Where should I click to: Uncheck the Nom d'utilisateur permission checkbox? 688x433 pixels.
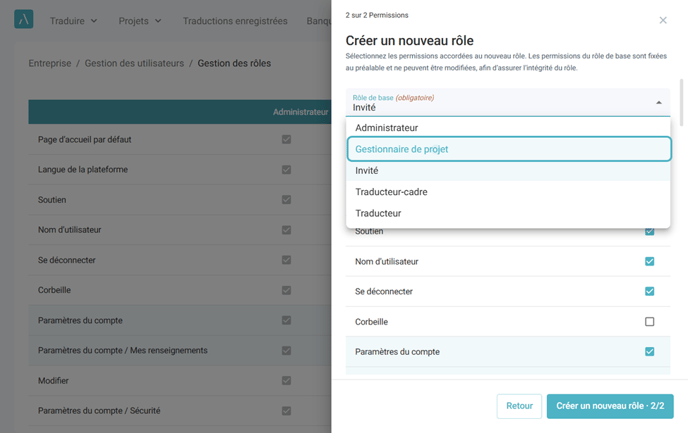649,261
